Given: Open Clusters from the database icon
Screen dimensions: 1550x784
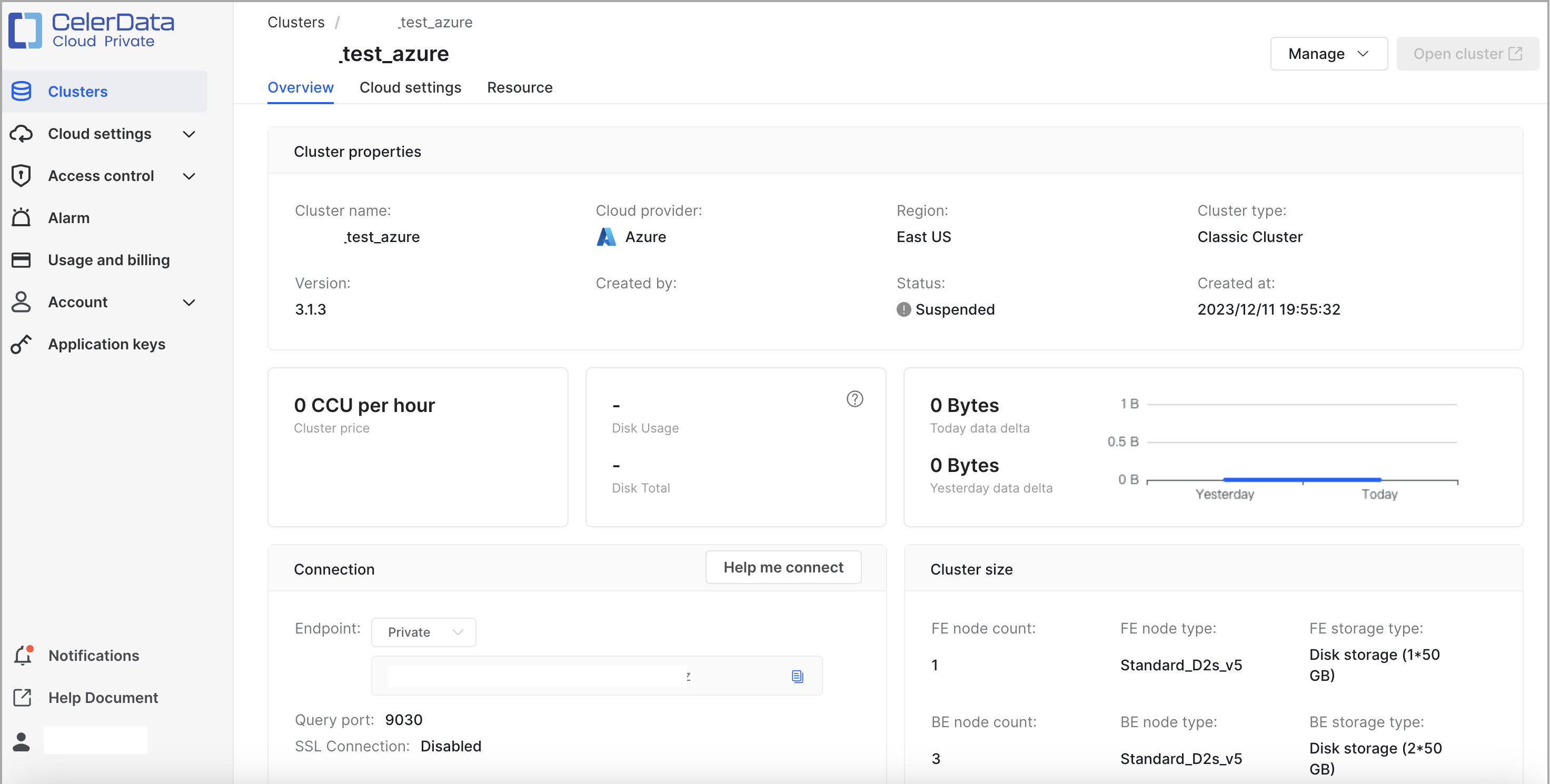Looking at the screenshot, I should point(22,92).
